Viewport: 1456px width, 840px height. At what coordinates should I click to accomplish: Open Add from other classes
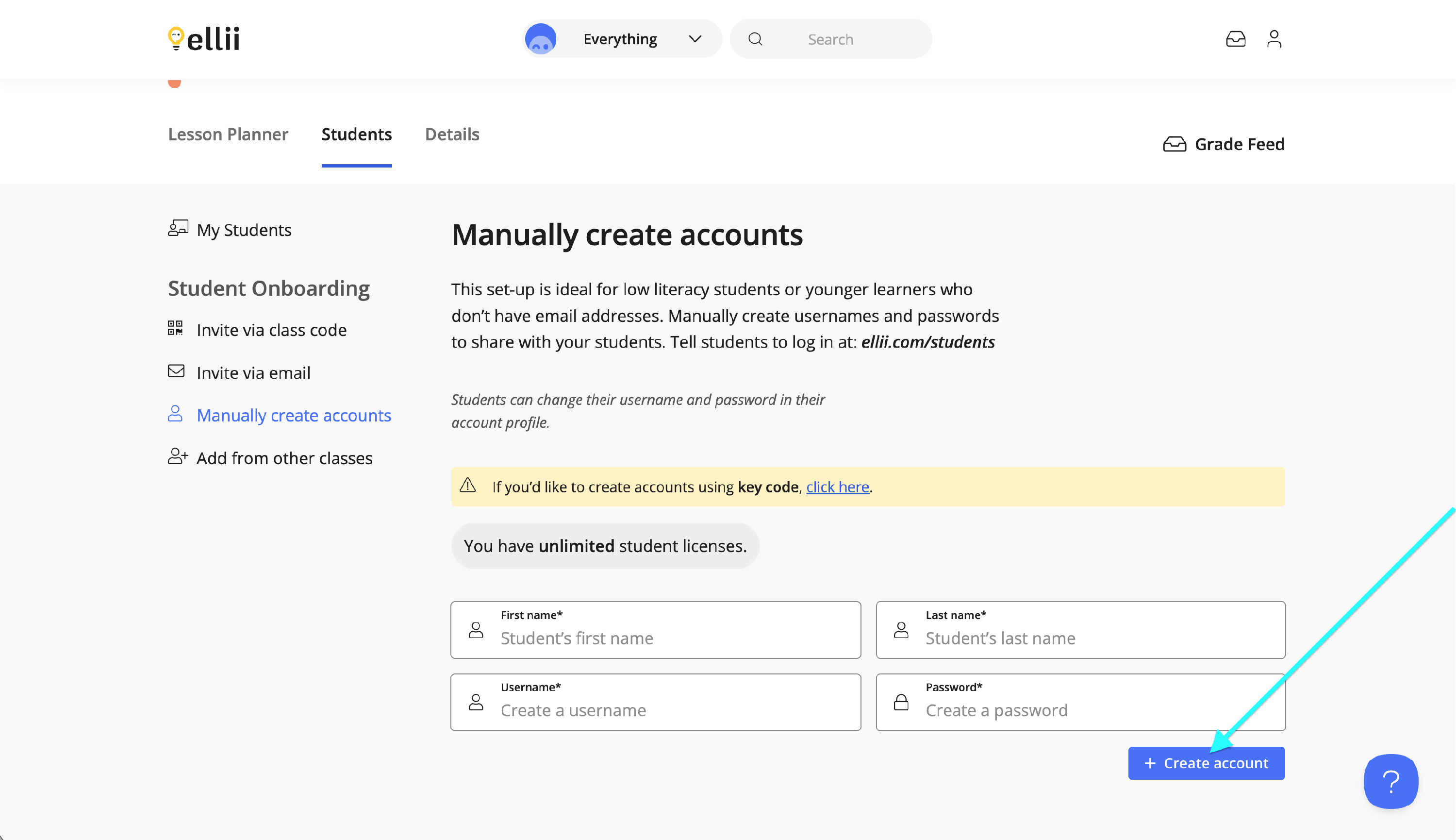click(x=284, y=458)
